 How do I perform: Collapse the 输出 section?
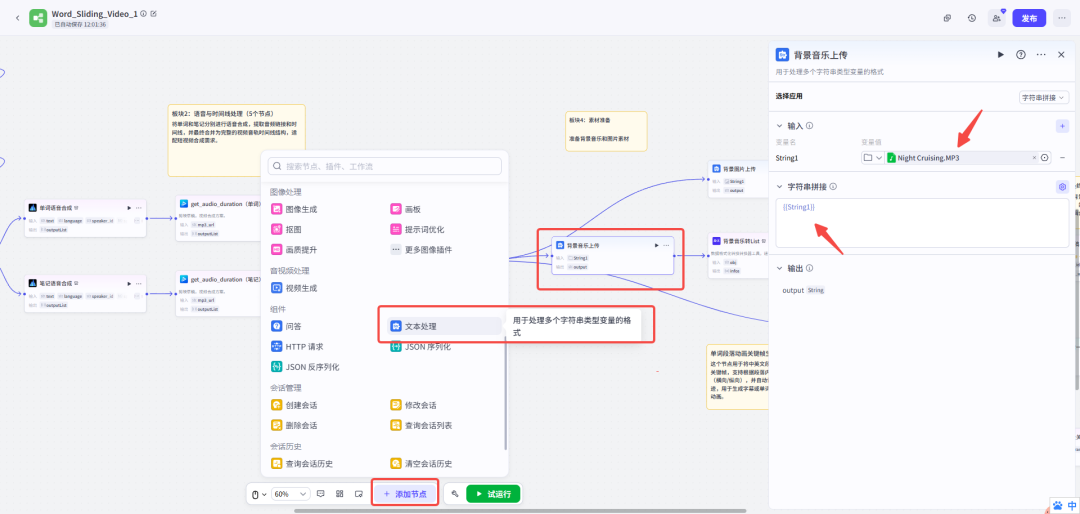(780, 268)
